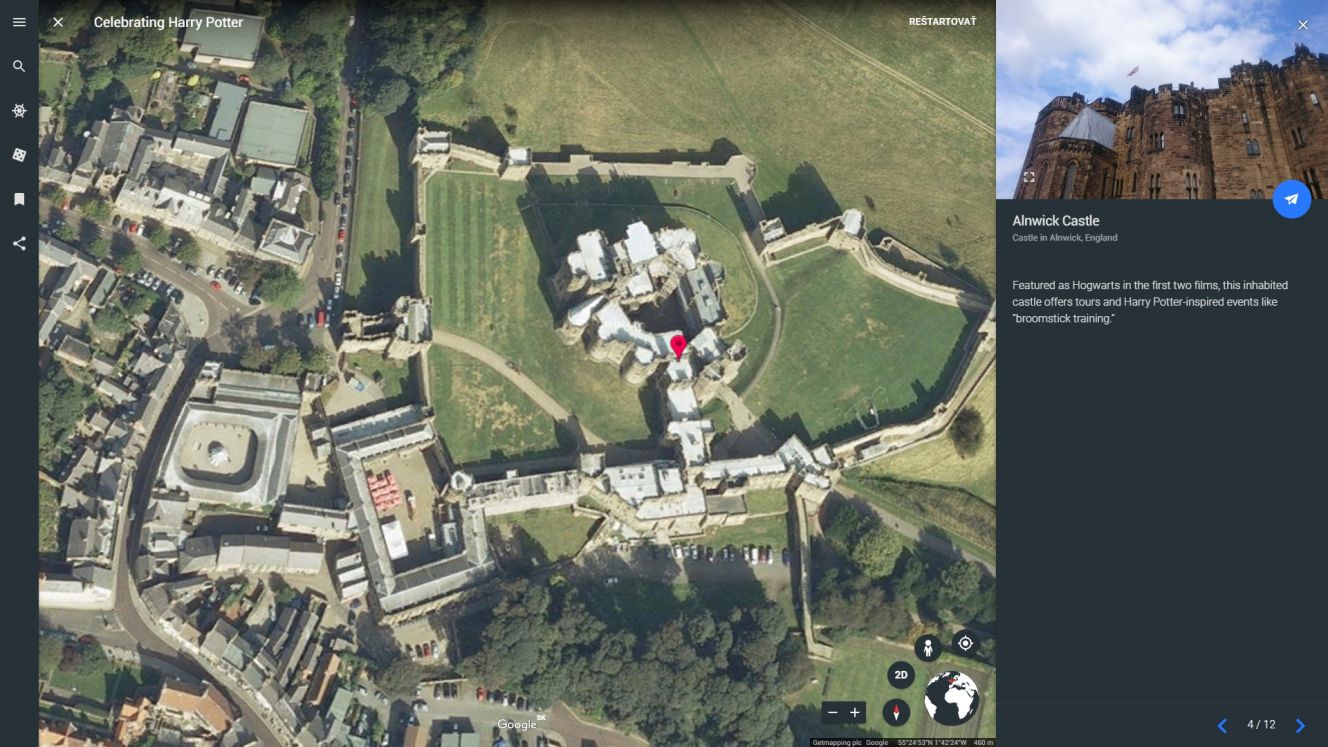Open Projects bookmark icon in sidebar
The image size is (1328, 747).
(19, 199)
